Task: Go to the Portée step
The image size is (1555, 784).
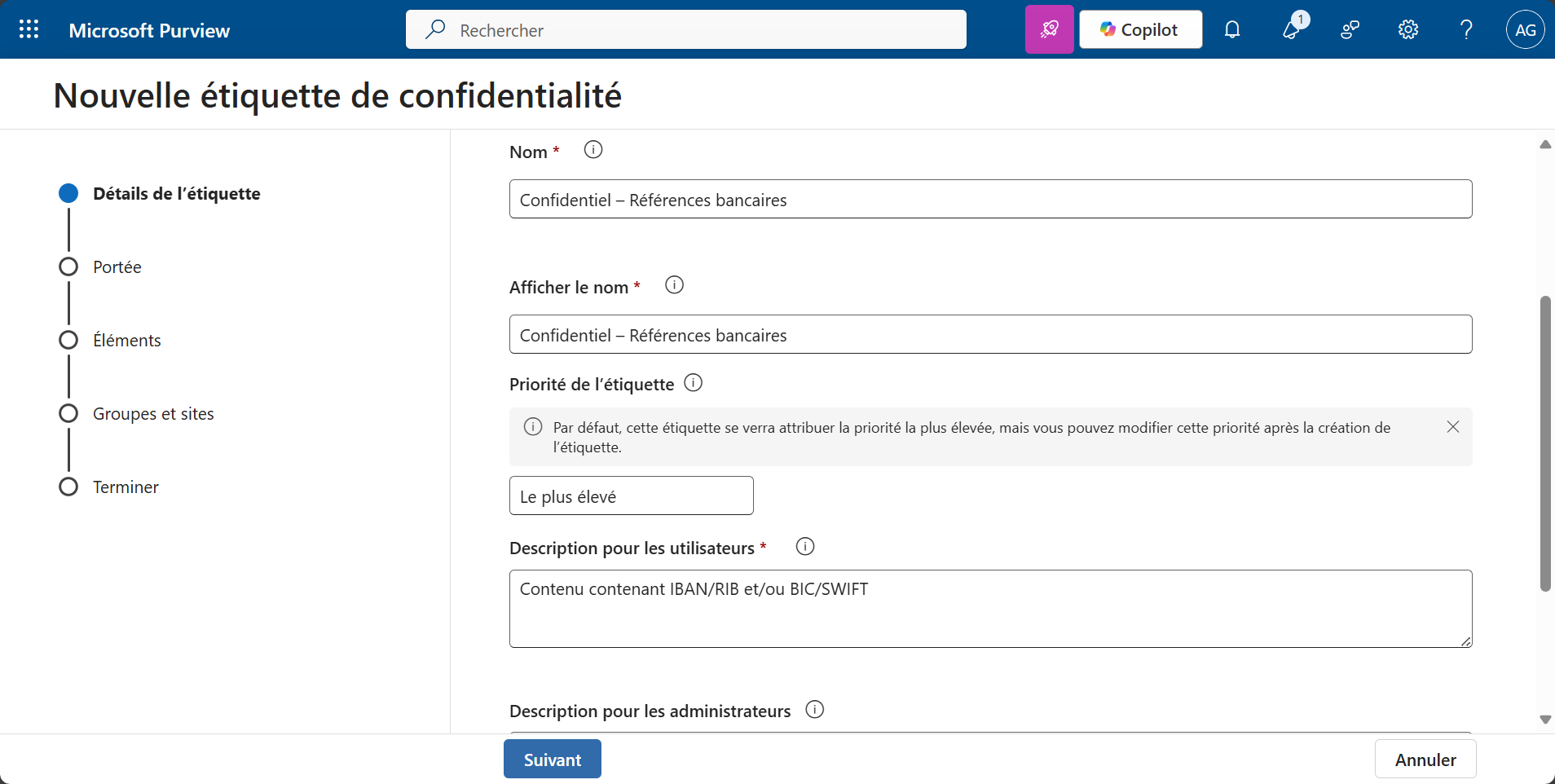Action: tap(117, 267)
